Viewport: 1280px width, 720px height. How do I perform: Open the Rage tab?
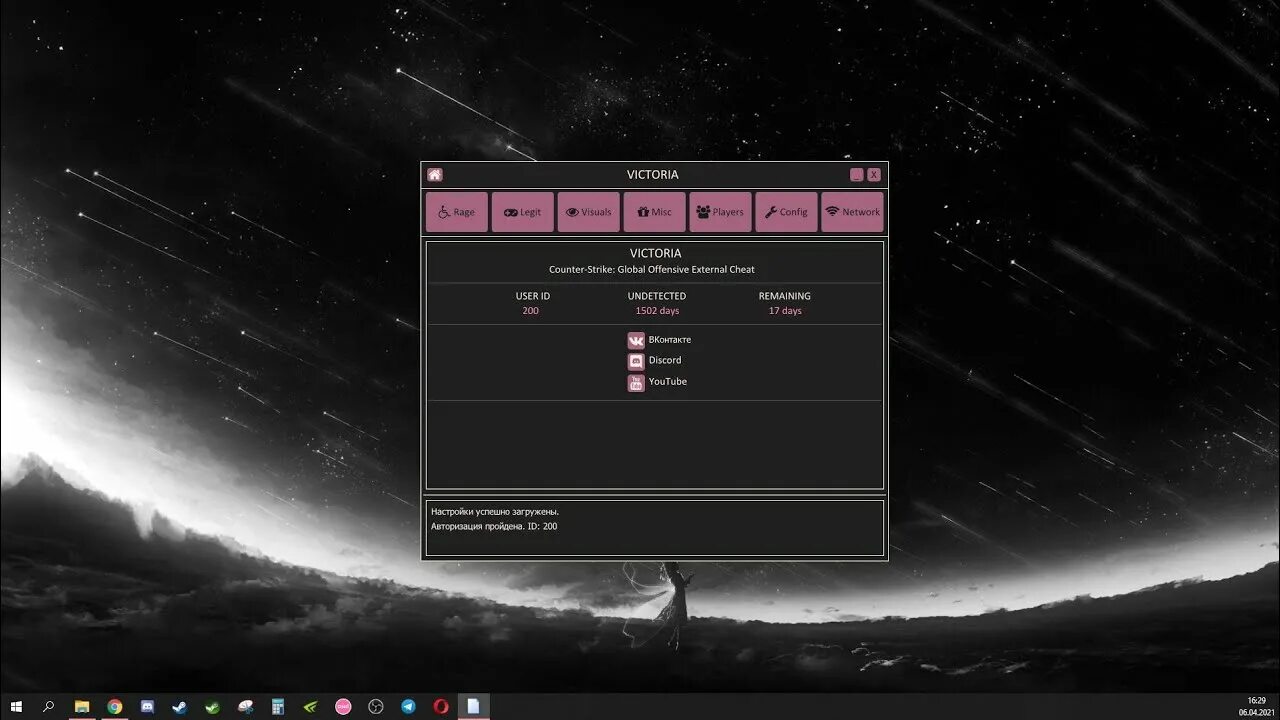coord(457,212)
